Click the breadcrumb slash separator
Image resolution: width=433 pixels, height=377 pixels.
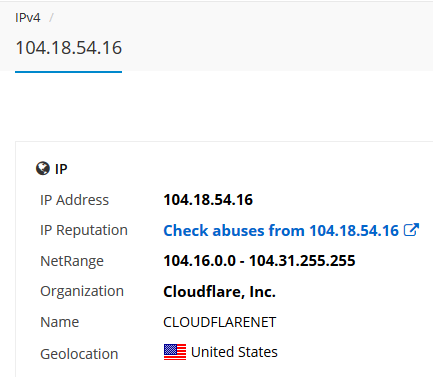pyautogui.click(x=51, y=18)
